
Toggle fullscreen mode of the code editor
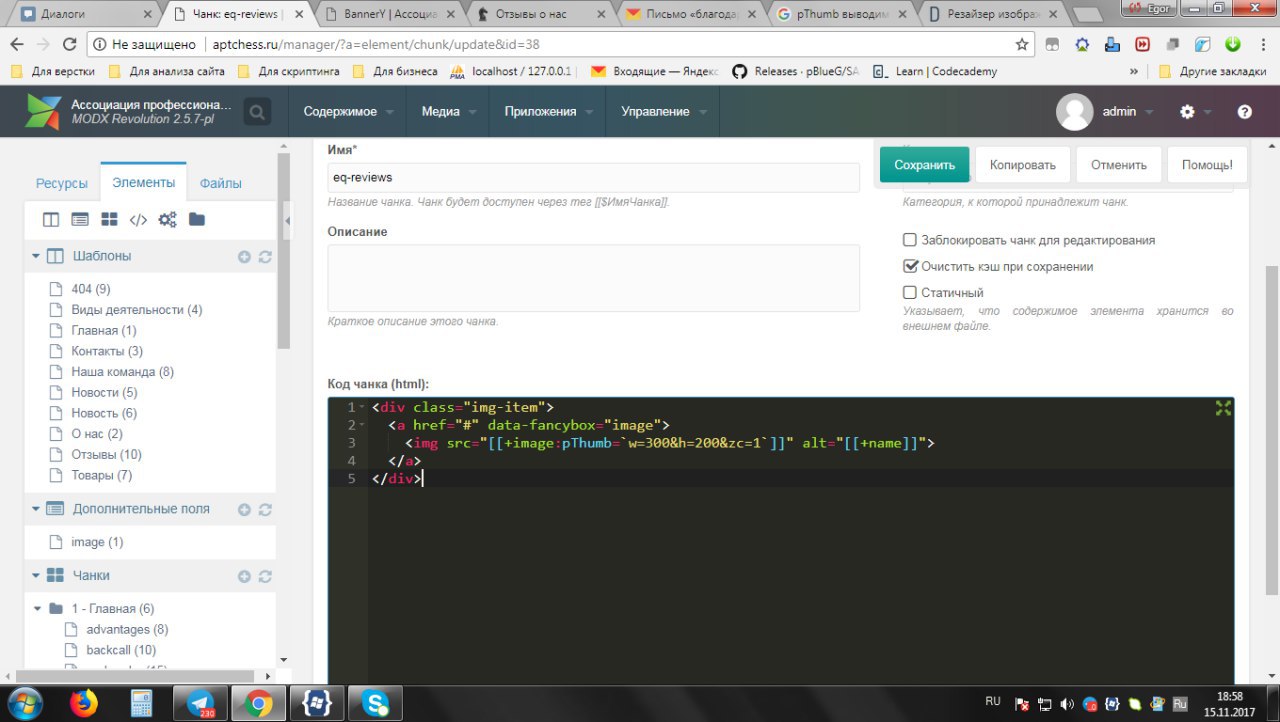click(x=1222, y=408)
